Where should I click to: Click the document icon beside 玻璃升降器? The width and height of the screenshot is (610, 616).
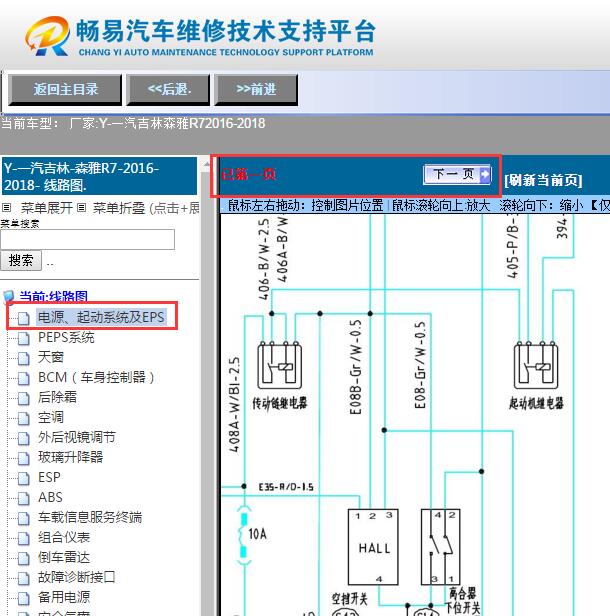[24, 458]
